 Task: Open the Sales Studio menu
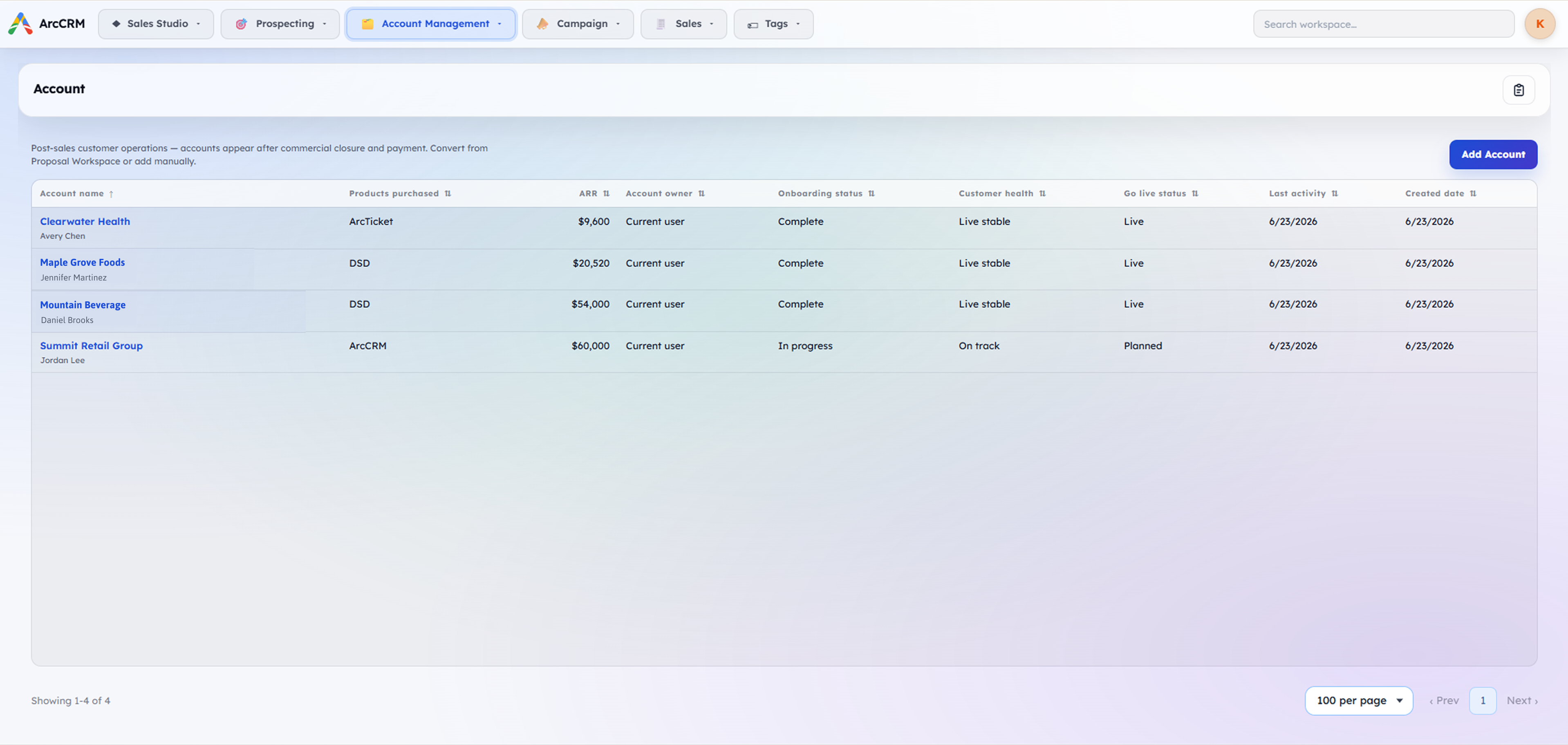(x=156, y=24)
